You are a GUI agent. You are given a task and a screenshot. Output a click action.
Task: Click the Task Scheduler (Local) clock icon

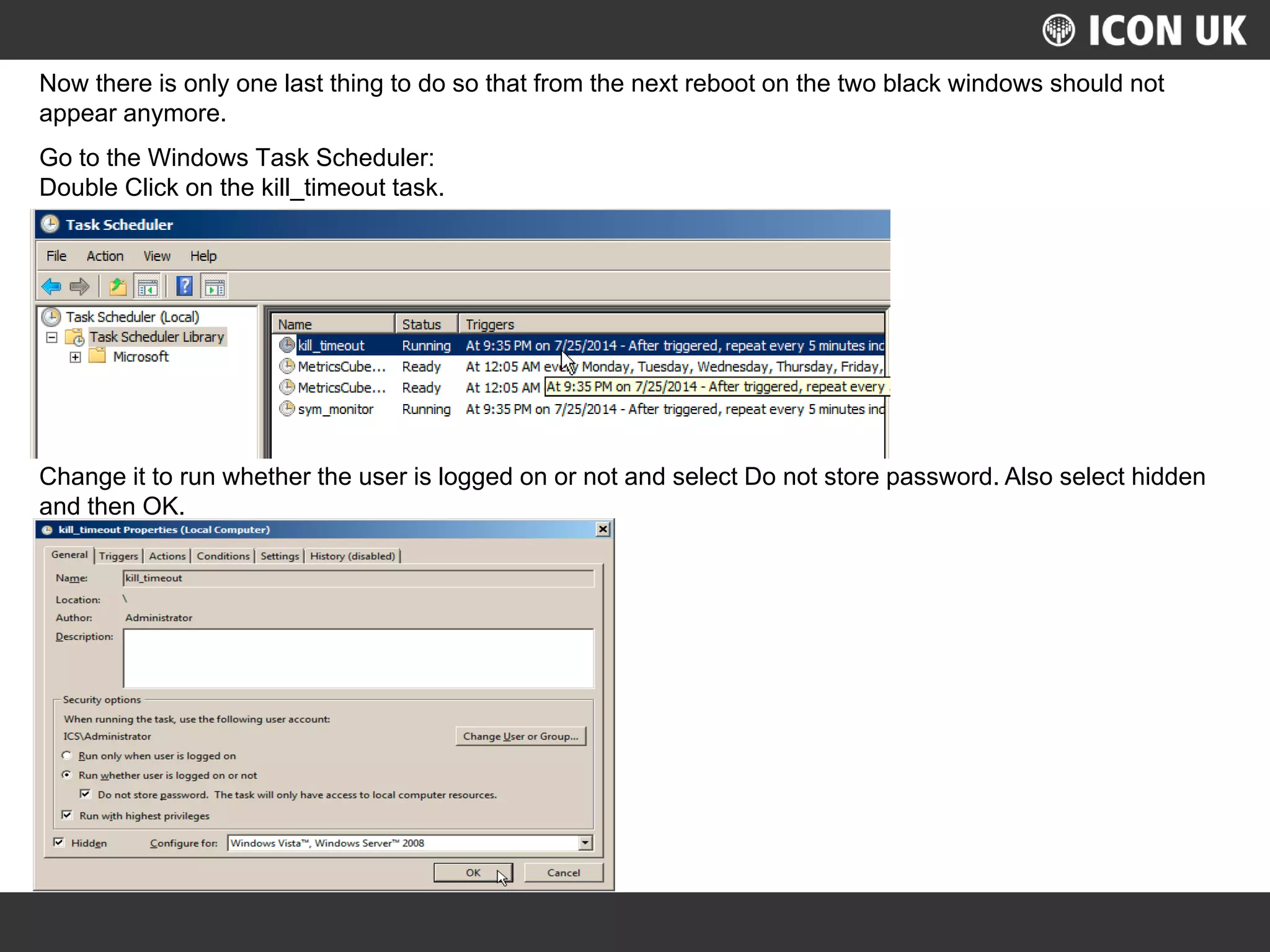[x=51, y=317]
